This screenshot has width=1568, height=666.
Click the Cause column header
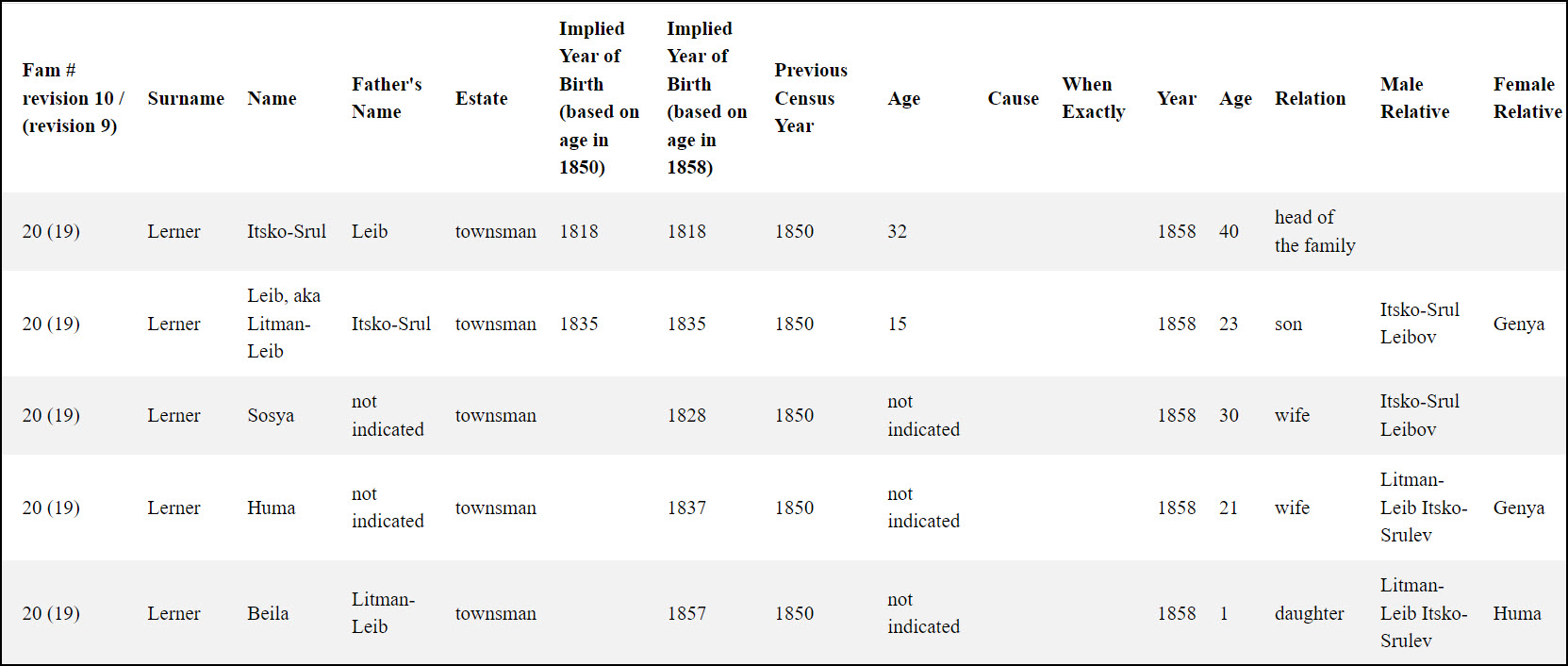point(1013,98)
